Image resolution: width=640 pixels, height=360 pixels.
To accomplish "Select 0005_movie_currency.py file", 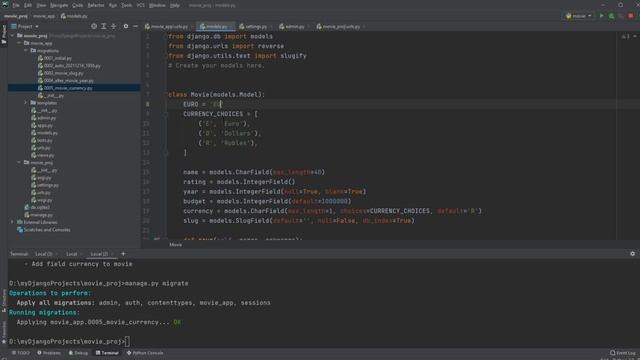I will (68, 88).
